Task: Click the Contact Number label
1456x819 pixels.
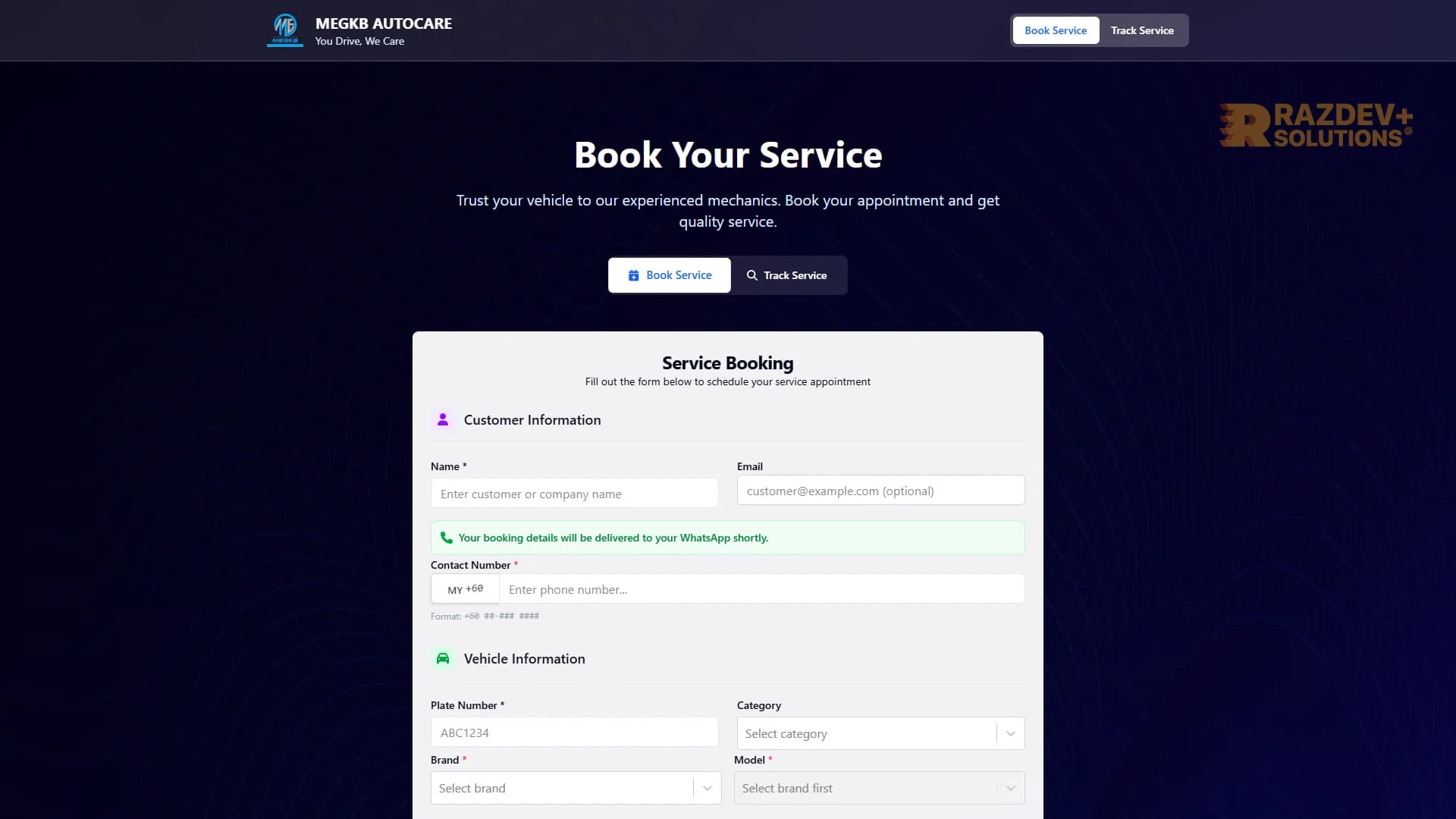Action: 470,565
